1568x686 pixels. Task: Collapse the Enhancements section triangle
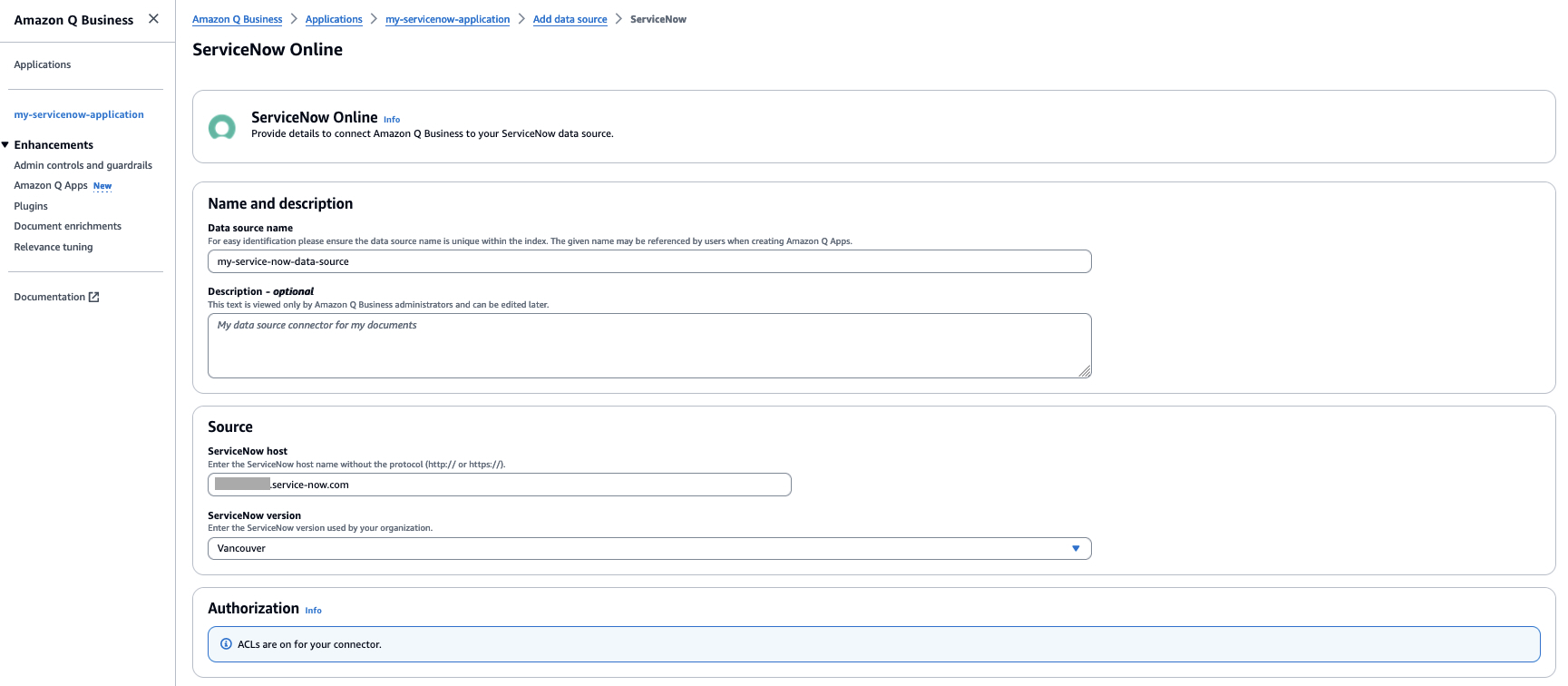[x=5, y=145]
